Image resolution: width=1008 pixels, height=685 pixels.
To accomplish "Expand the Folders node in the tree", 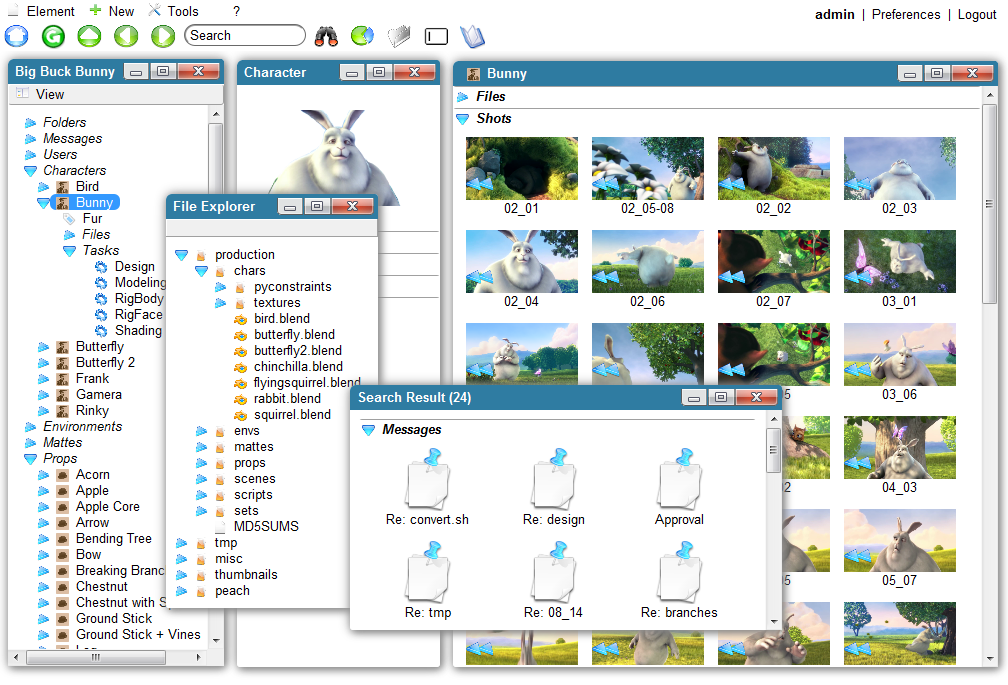I will (30, 123).
